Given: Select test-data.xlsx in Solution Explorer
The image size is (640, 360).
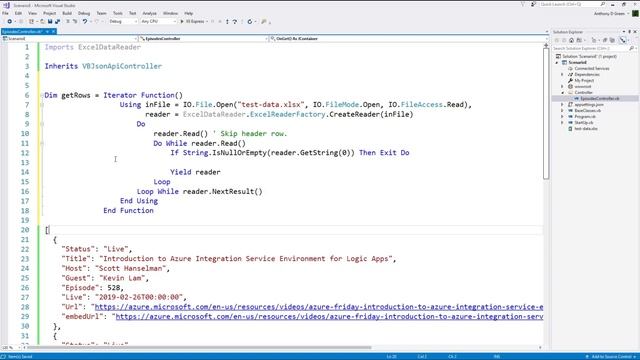Looking at the screenshot, I should pyautogui.click(x=582, y=129).
